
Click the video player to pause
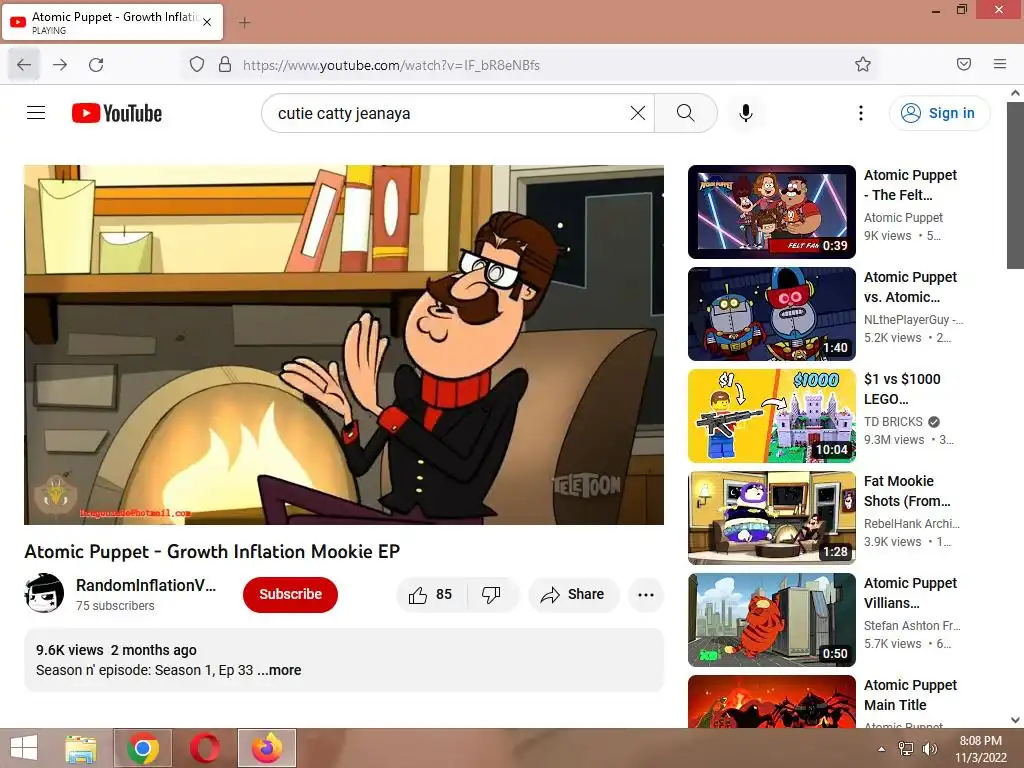pos(344,345)
